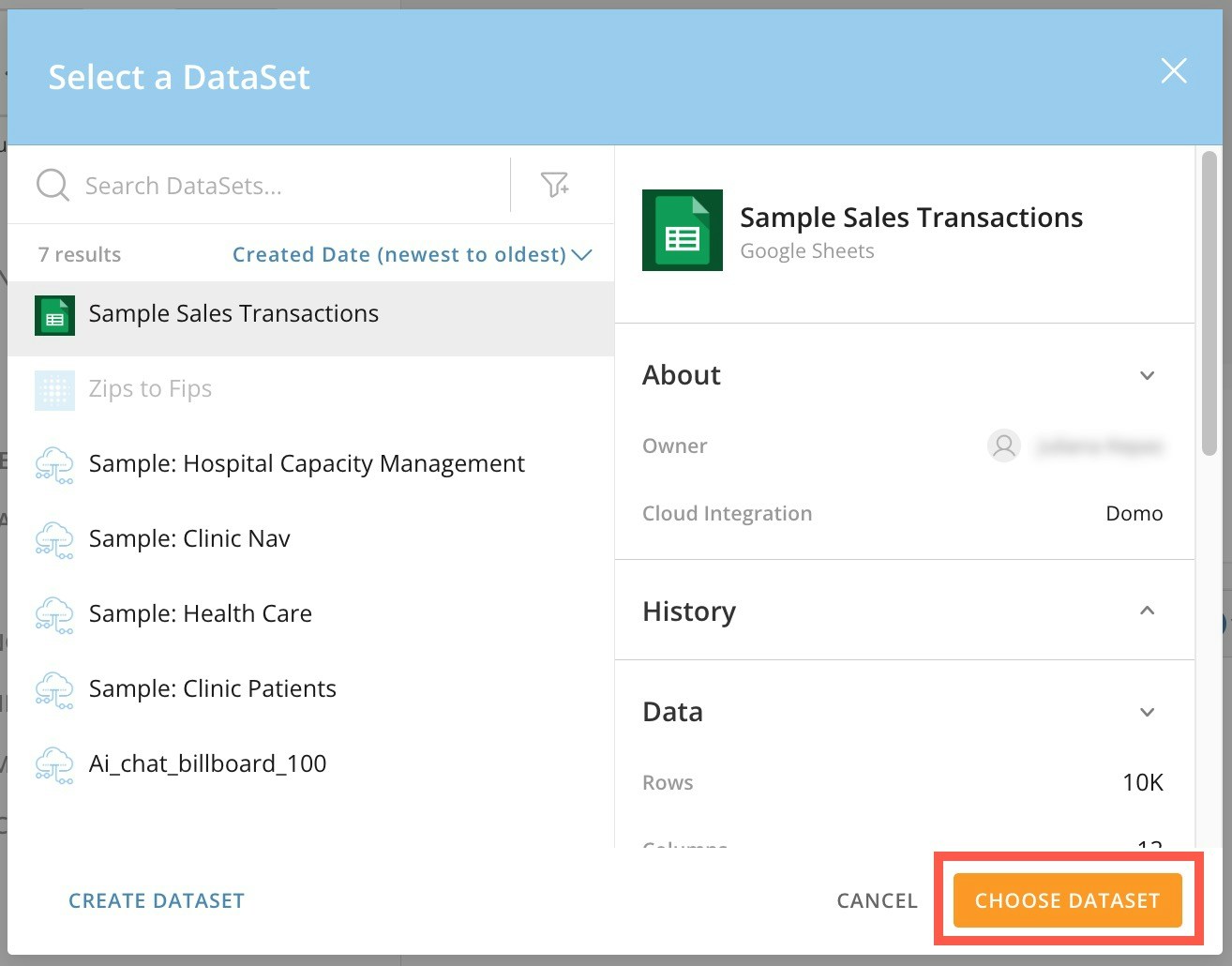Expand the History section
The height and width of the screenshot is (966, 1232).
(x=1147, y=611)
